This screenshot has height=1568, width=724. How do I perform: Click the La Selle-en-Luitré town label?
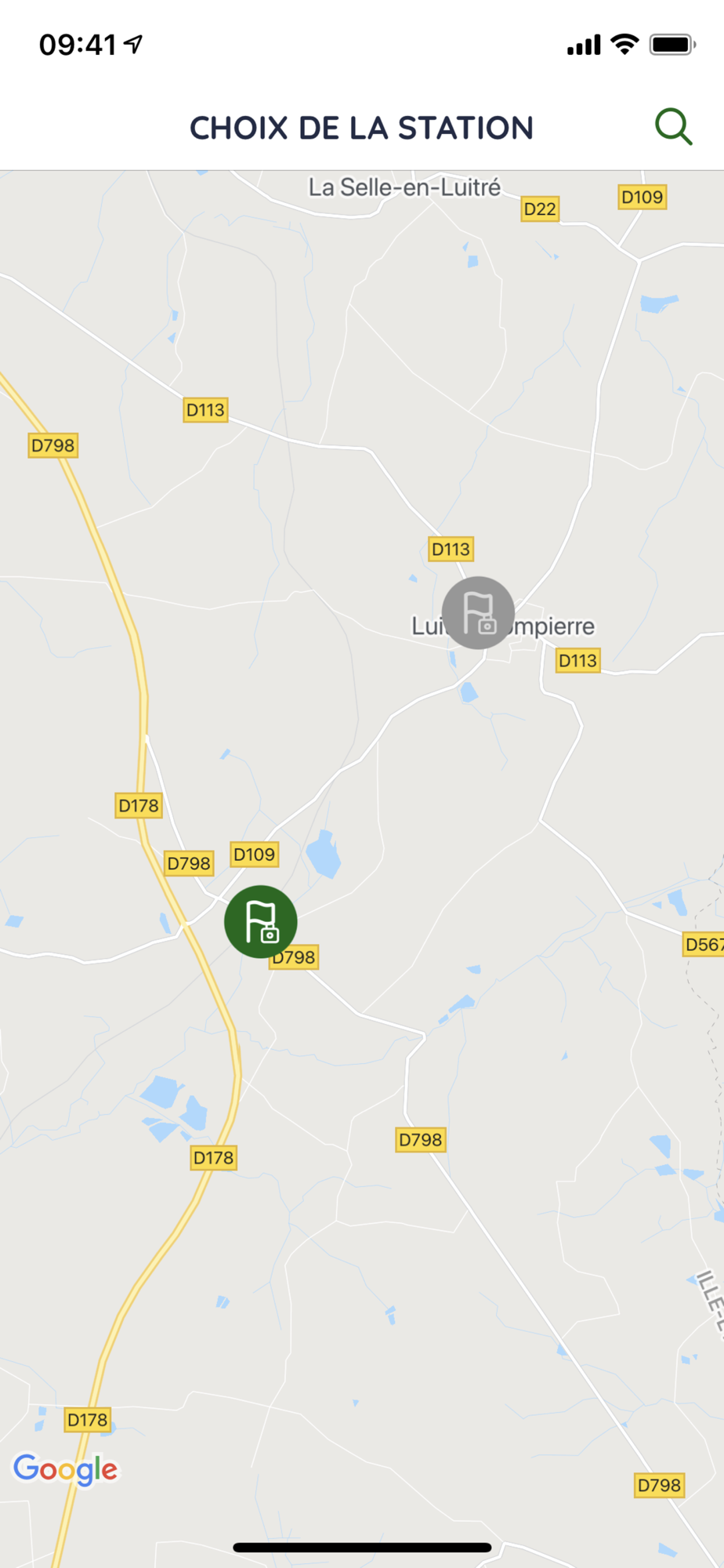tap(404, 187)
